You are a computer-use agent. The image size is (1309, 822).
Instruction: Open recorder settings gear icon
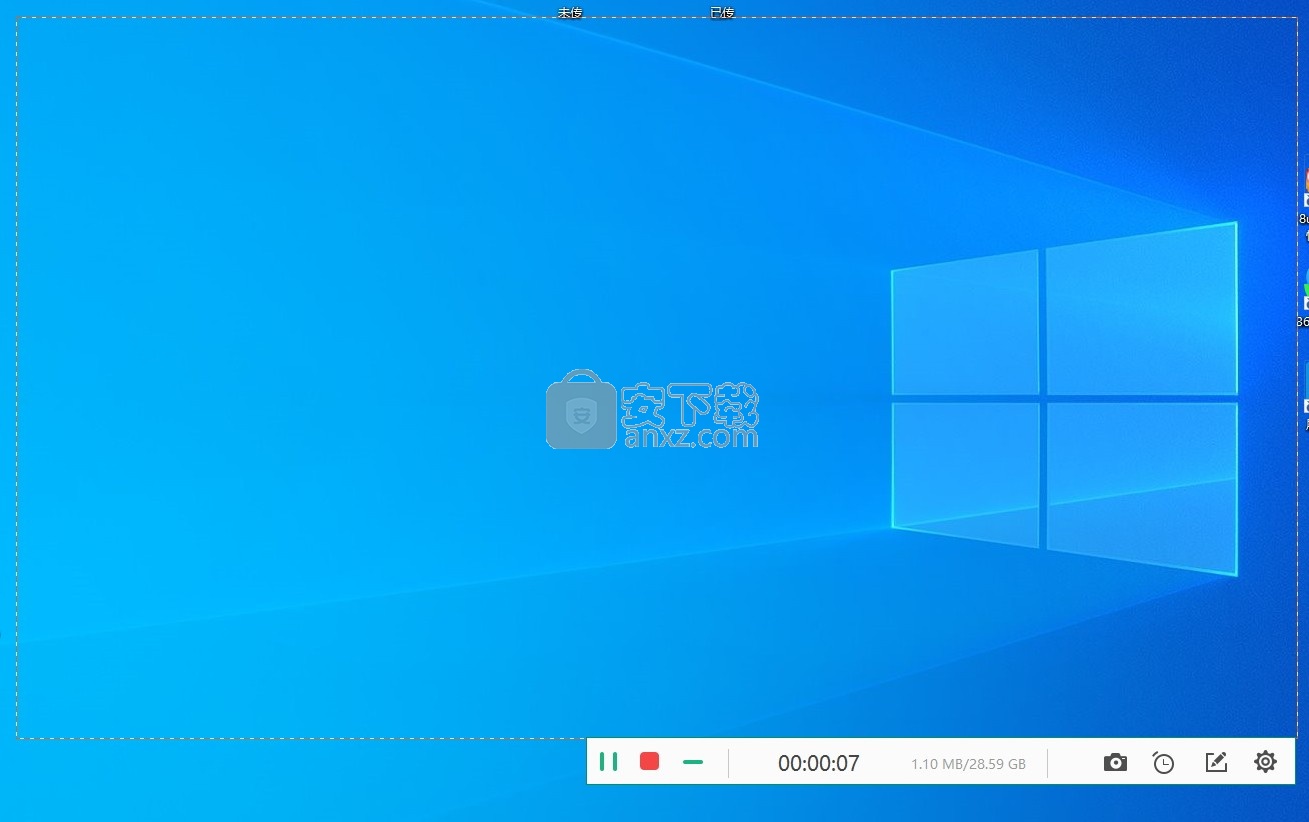tap(1265, 762)
